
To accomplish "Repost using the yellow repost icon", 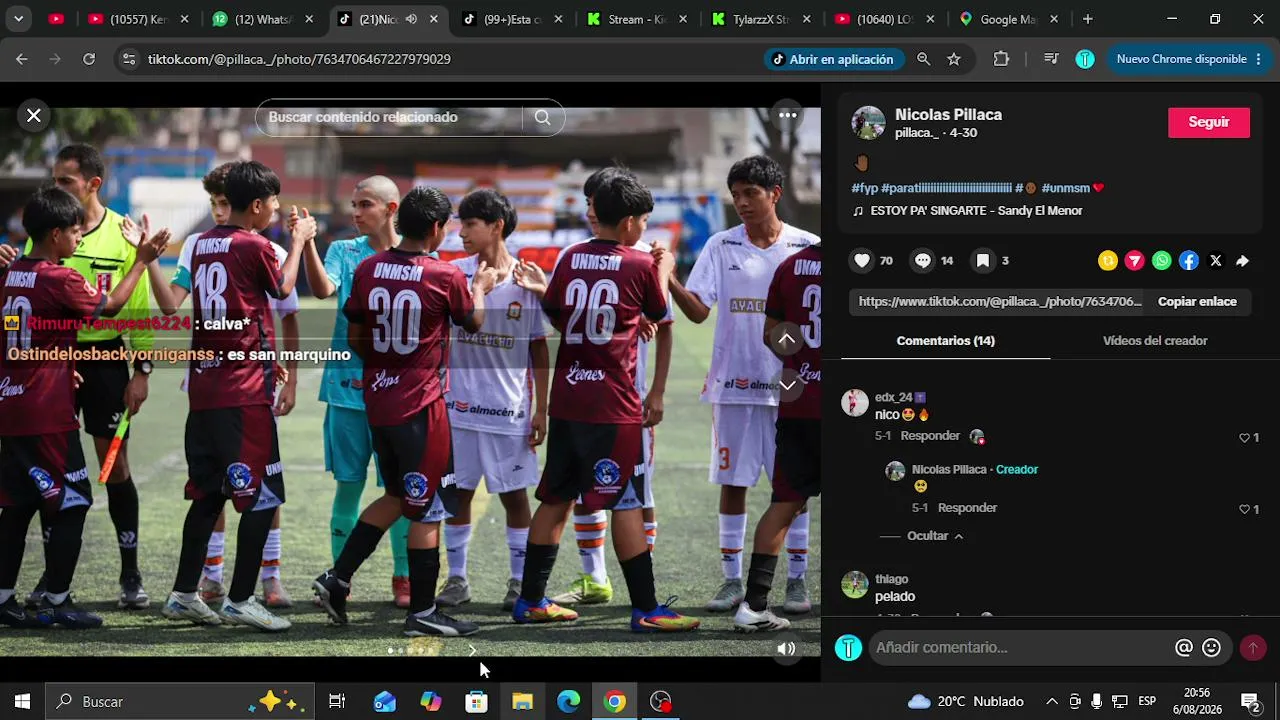I will pyautogui.click(x=1108, y=261).
